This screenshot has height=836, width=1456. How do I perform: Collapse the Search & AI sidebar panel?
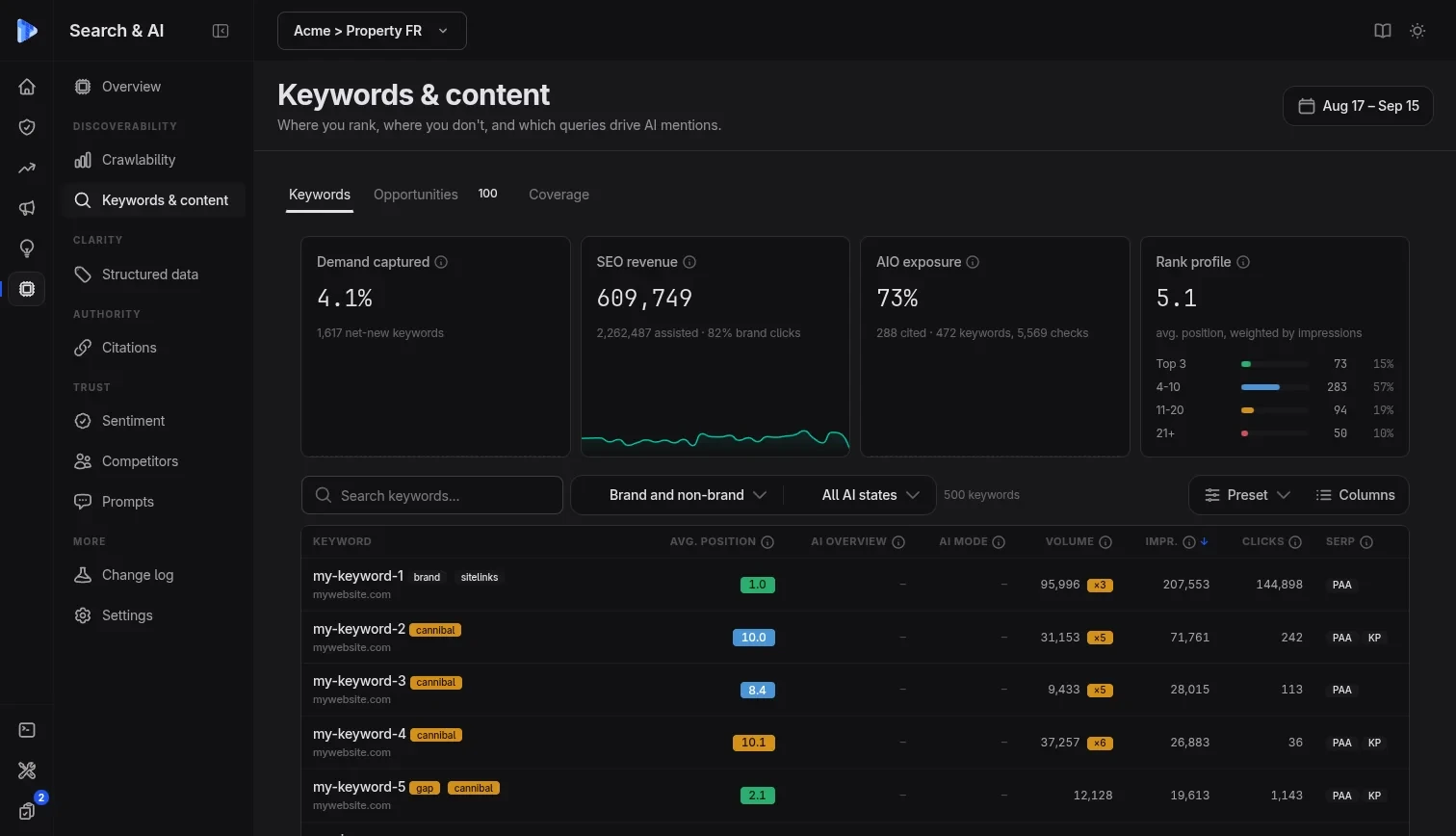point(221,31)
